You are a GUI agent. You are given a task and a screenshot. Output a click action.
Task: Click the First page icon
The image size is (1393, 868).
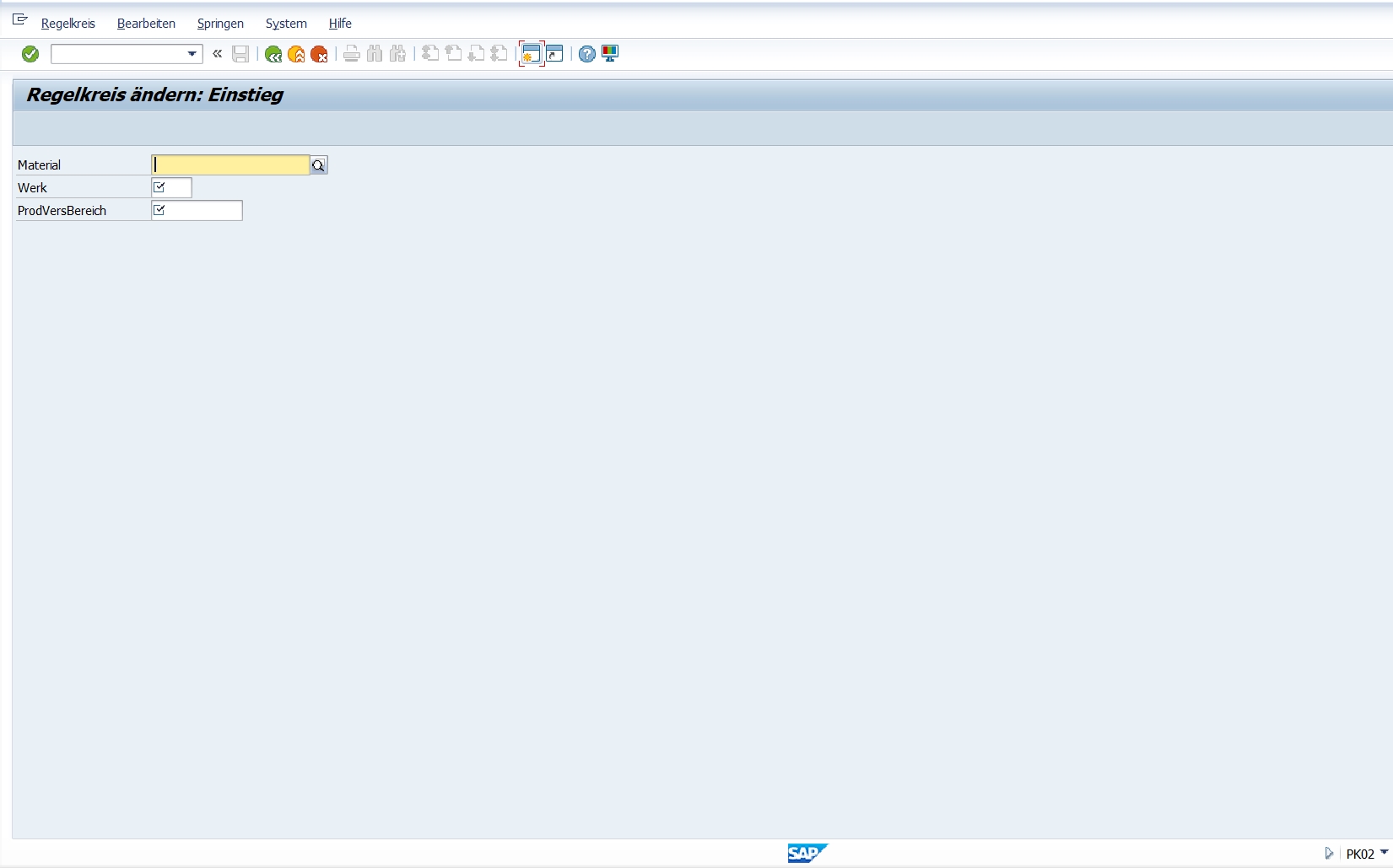click(430, 54)
